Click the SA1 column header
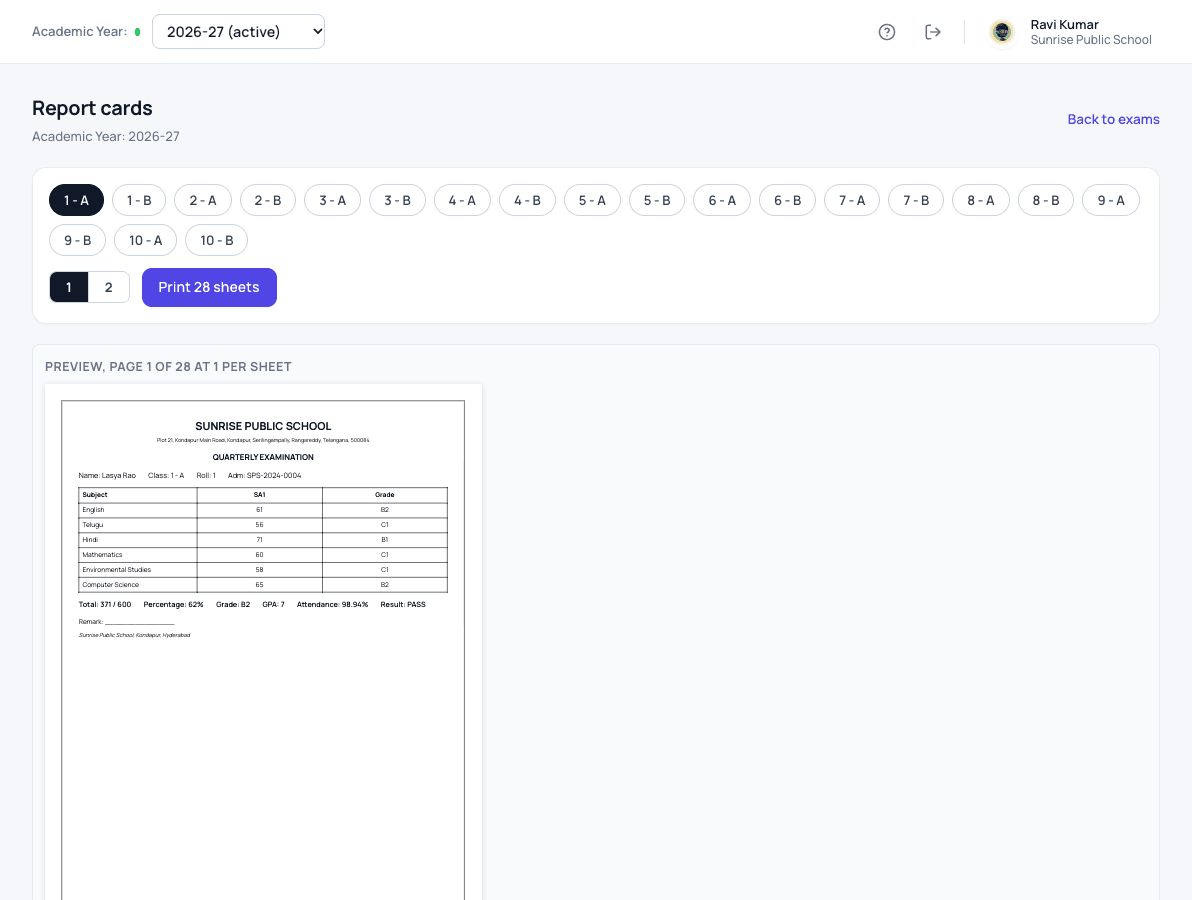The width and height of the screenshot is (1192, 900). (259, 495)
